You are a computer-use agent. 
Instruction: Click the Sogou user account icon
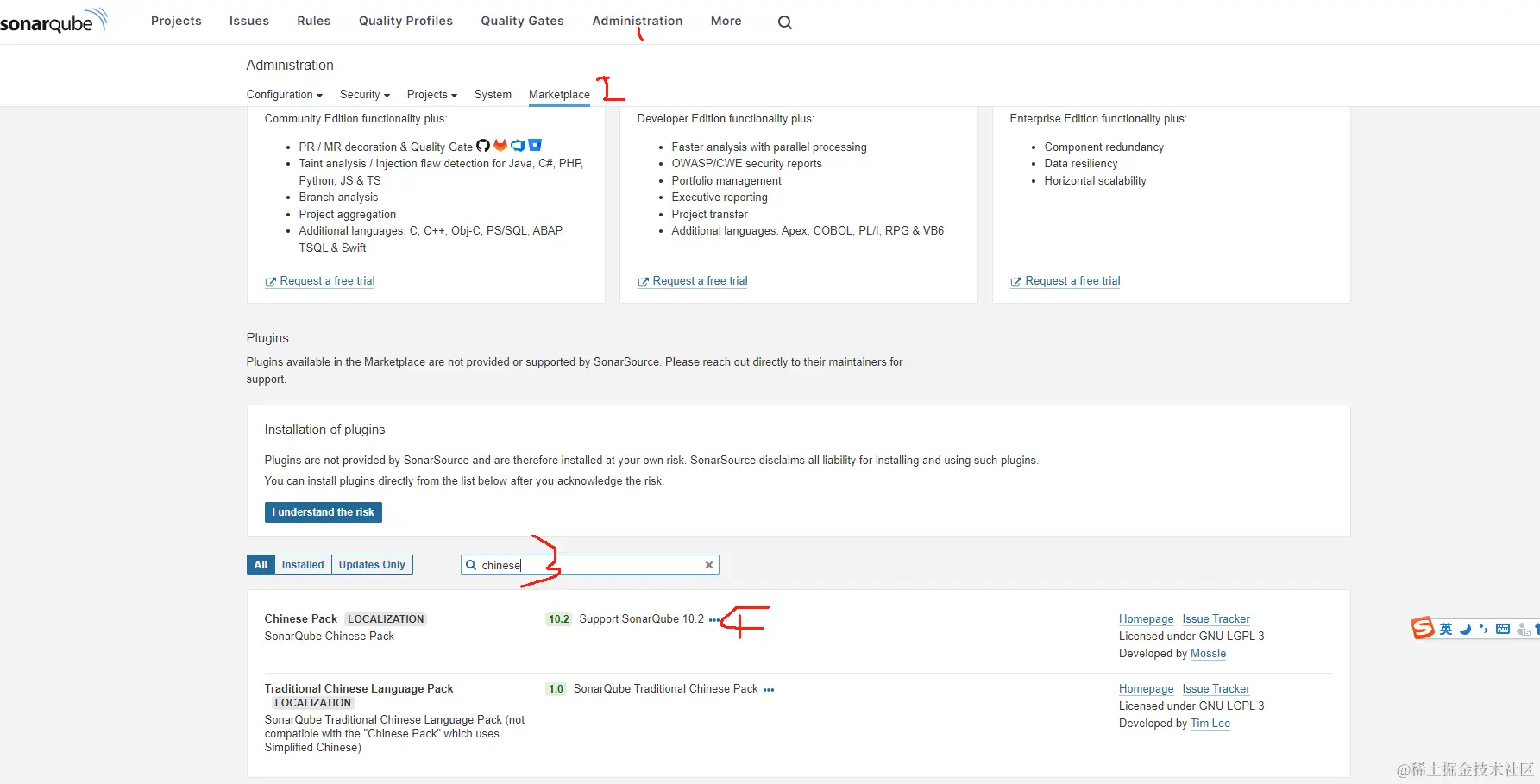tap(1524, 630)
